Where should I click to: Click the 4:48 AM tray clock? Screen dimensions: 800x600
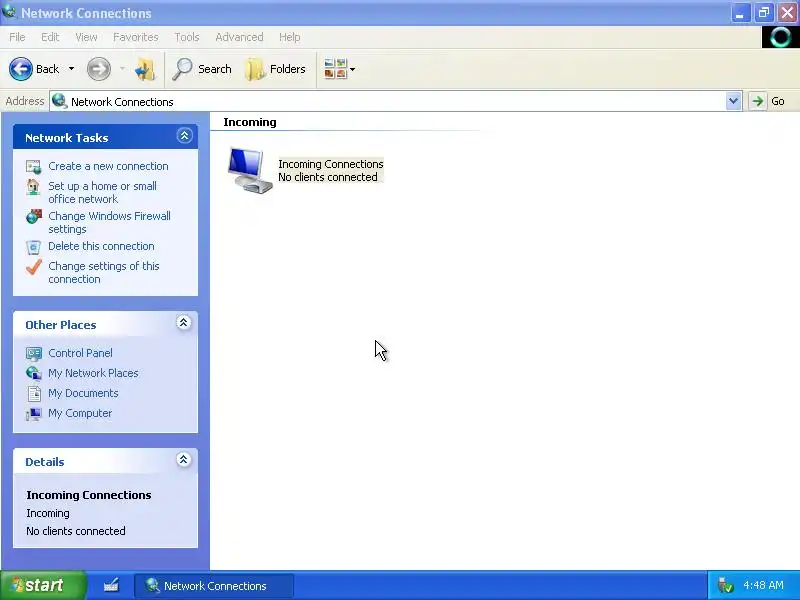763,585
